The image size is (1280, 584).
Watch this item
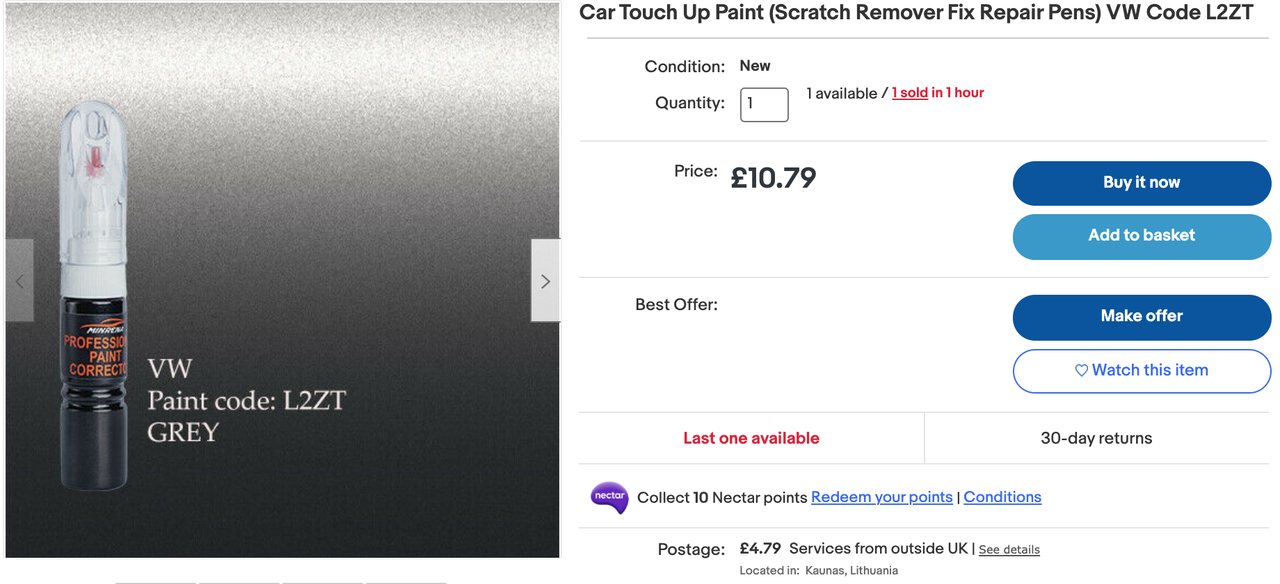tap(1141, 371)
